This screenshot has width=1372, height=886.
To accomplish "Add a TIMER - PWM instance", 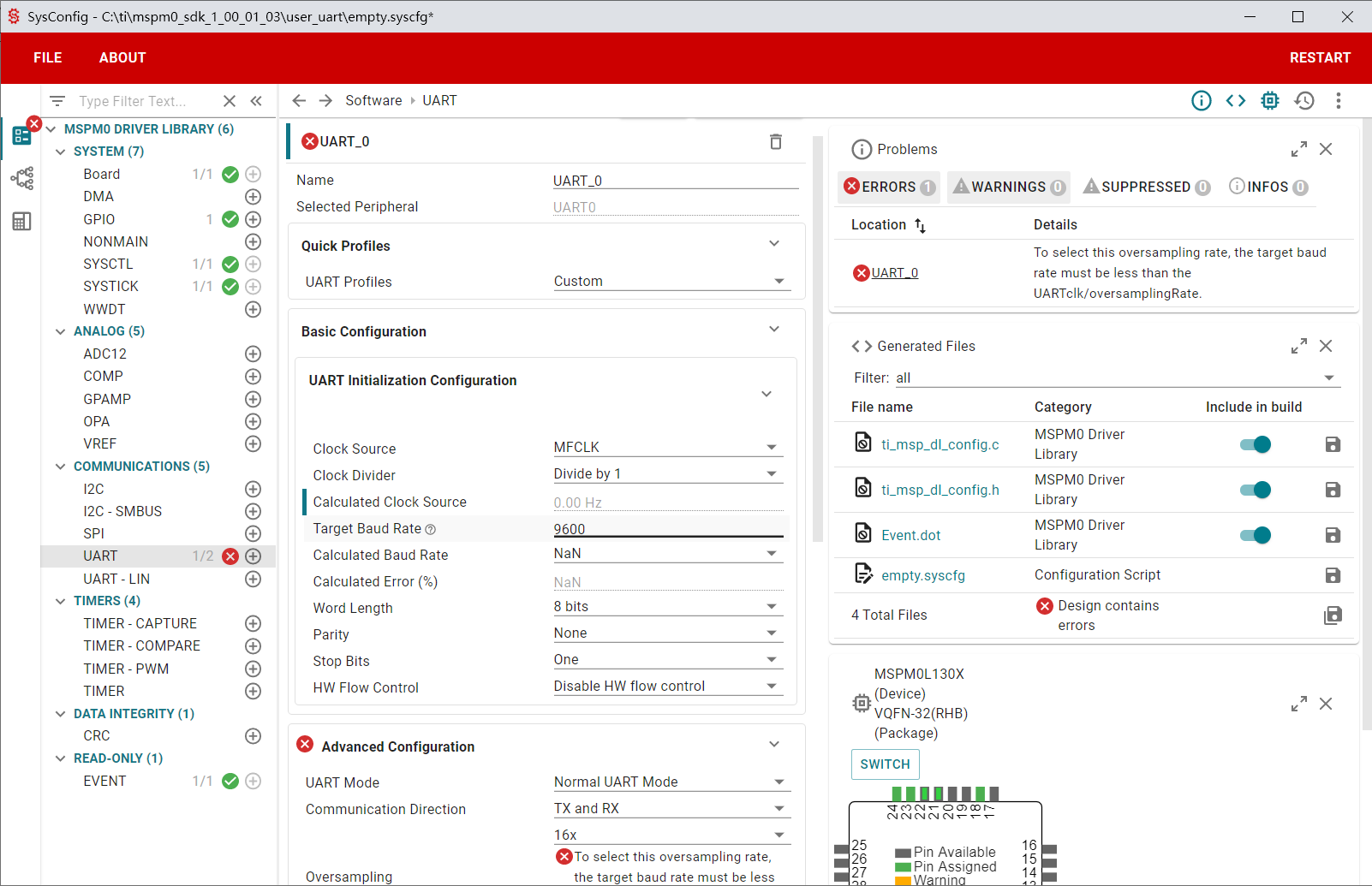I will 254,669.
